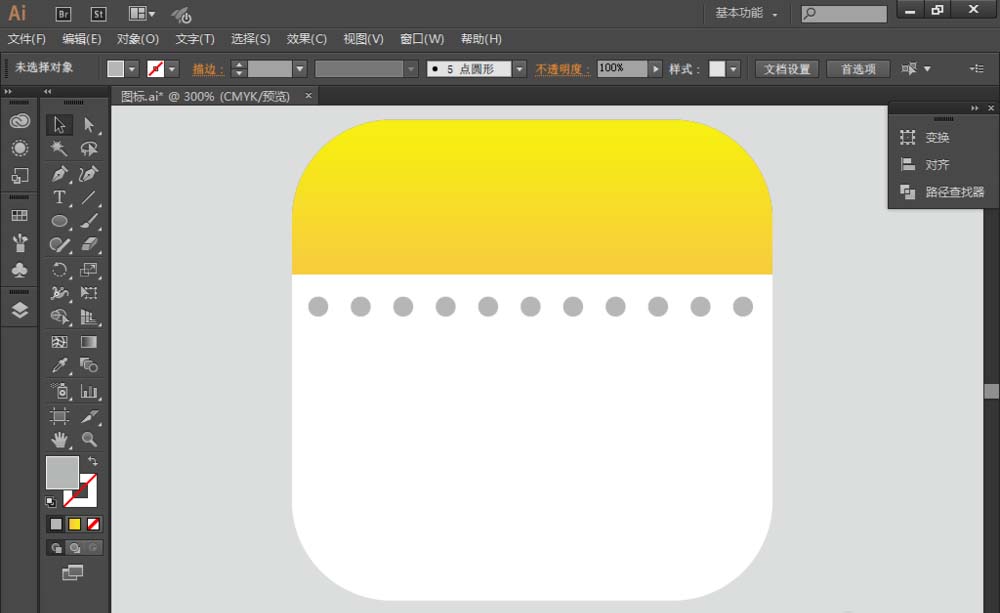Click the 文档设置 button
The width and height of the screenshot is (1000, 613).
click(x=787, y=68)
